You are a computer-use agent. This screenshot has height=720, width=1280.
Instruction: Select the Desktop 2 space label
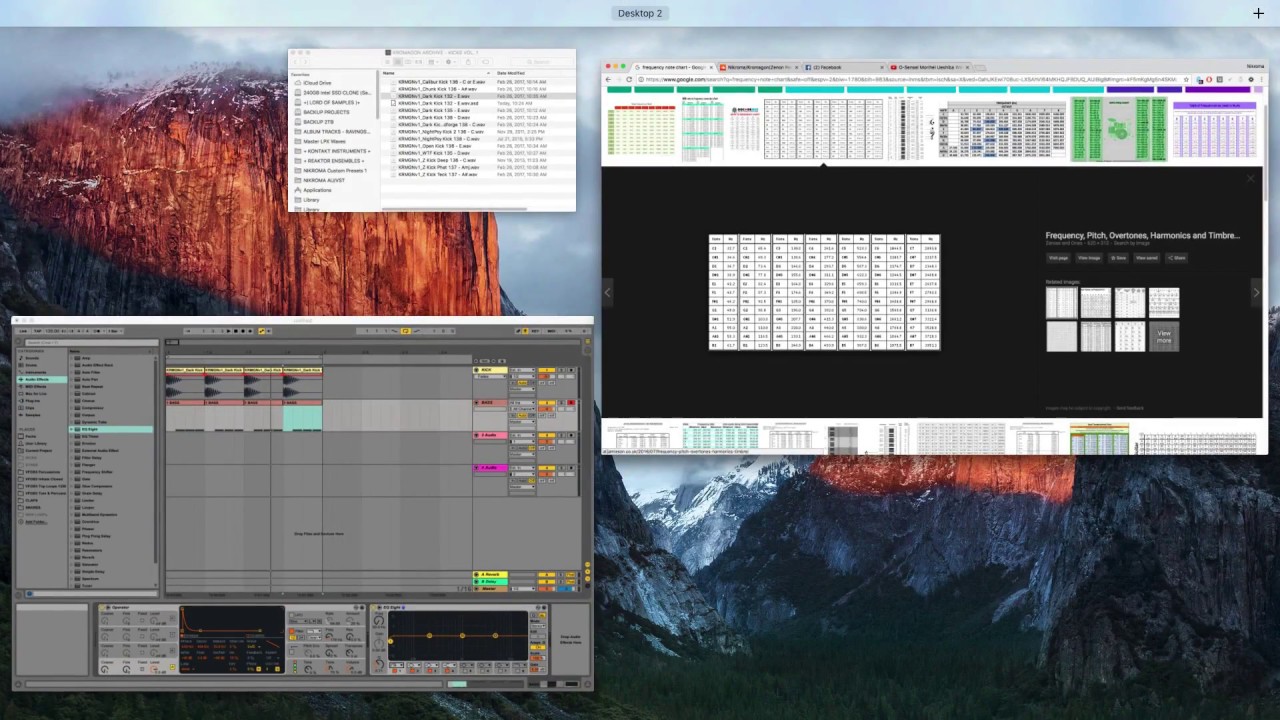[x=640, y=13]
